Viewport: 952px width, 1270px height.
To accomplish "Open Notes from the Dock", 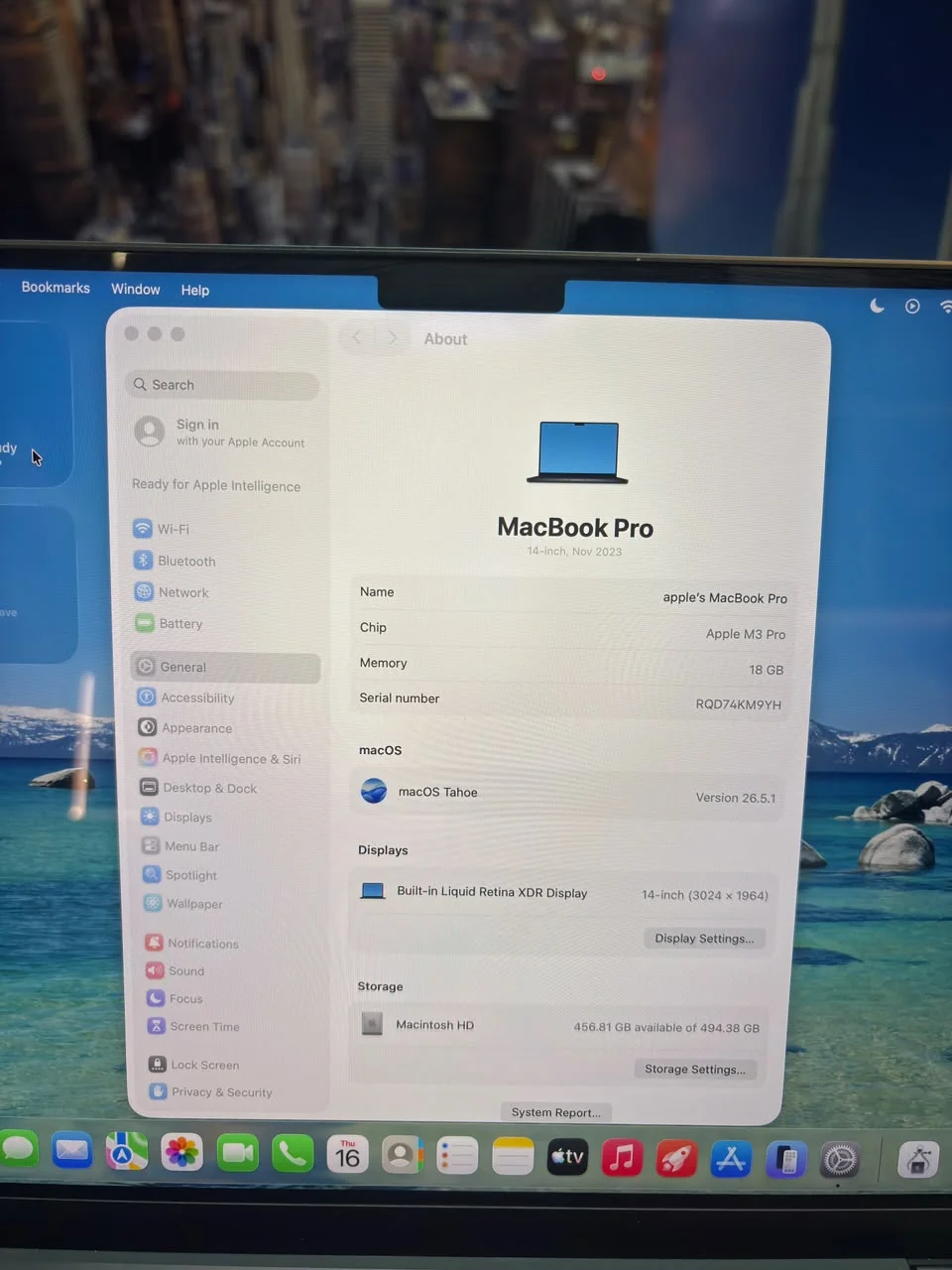I will pos(513,1156).
